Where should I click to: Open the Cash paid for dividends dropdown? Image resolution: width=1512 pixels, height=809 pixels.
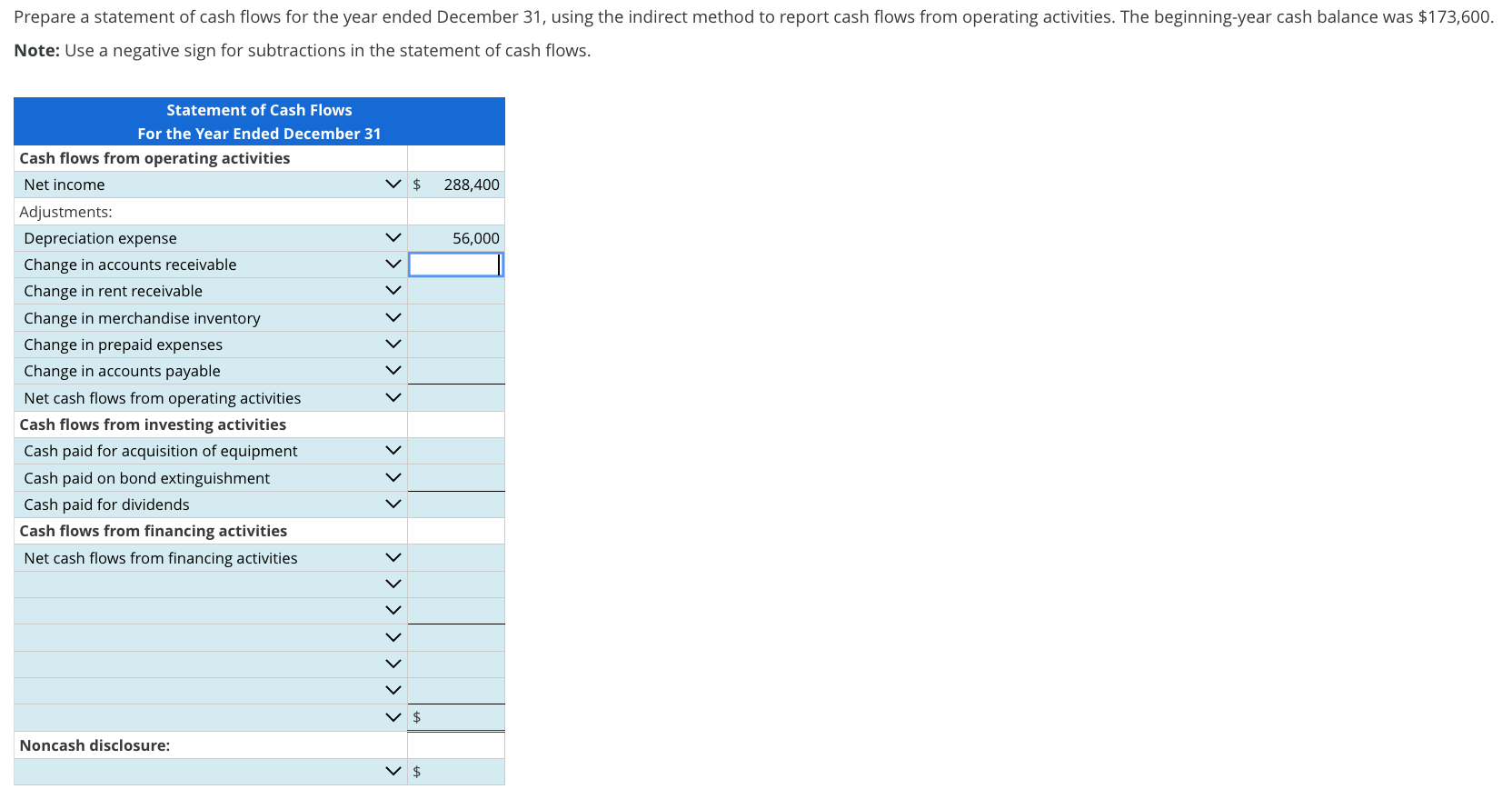[x=393, y=504]
